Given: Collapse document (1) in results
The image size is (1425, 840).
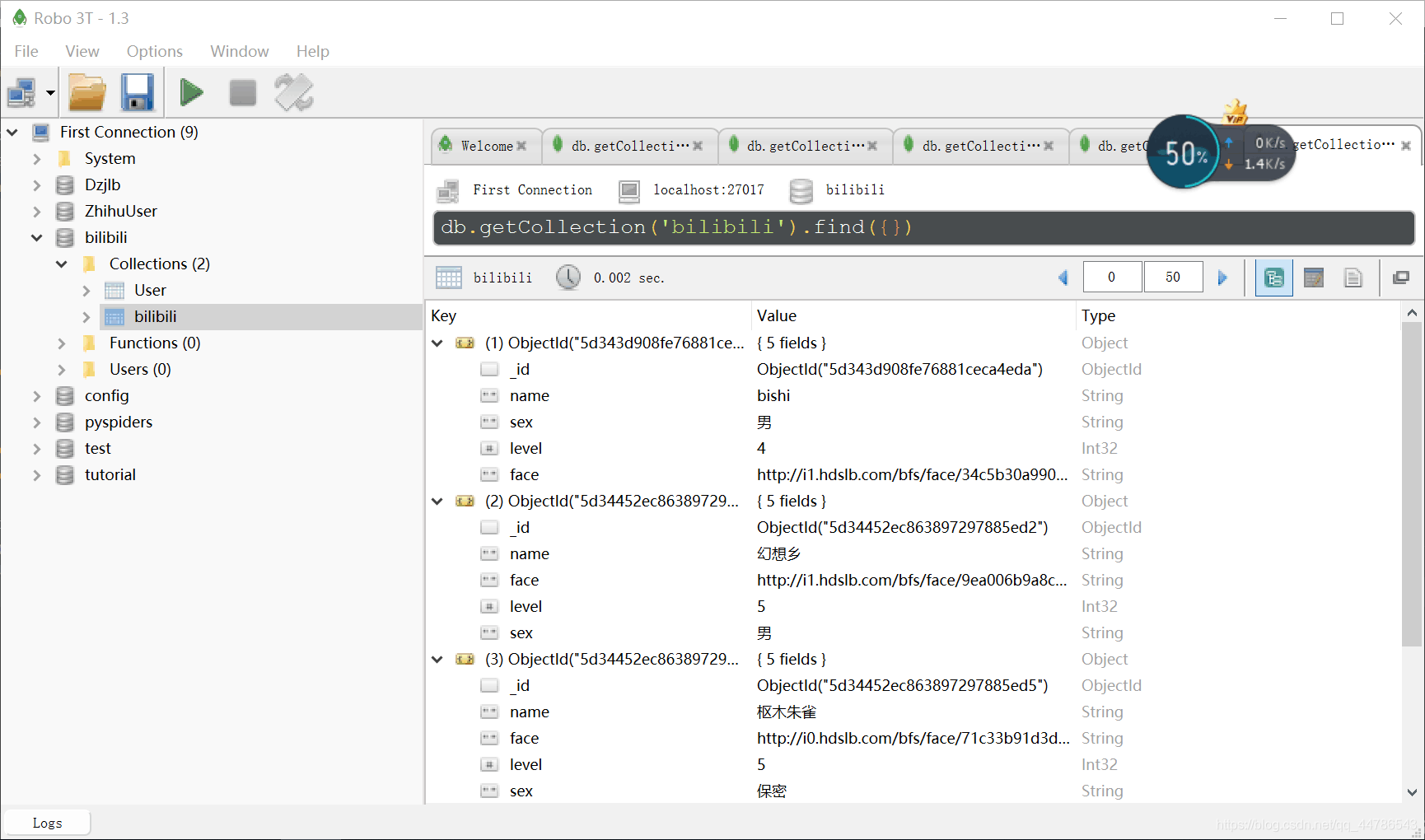Looking at the screenshot, I should pos(437,343).
